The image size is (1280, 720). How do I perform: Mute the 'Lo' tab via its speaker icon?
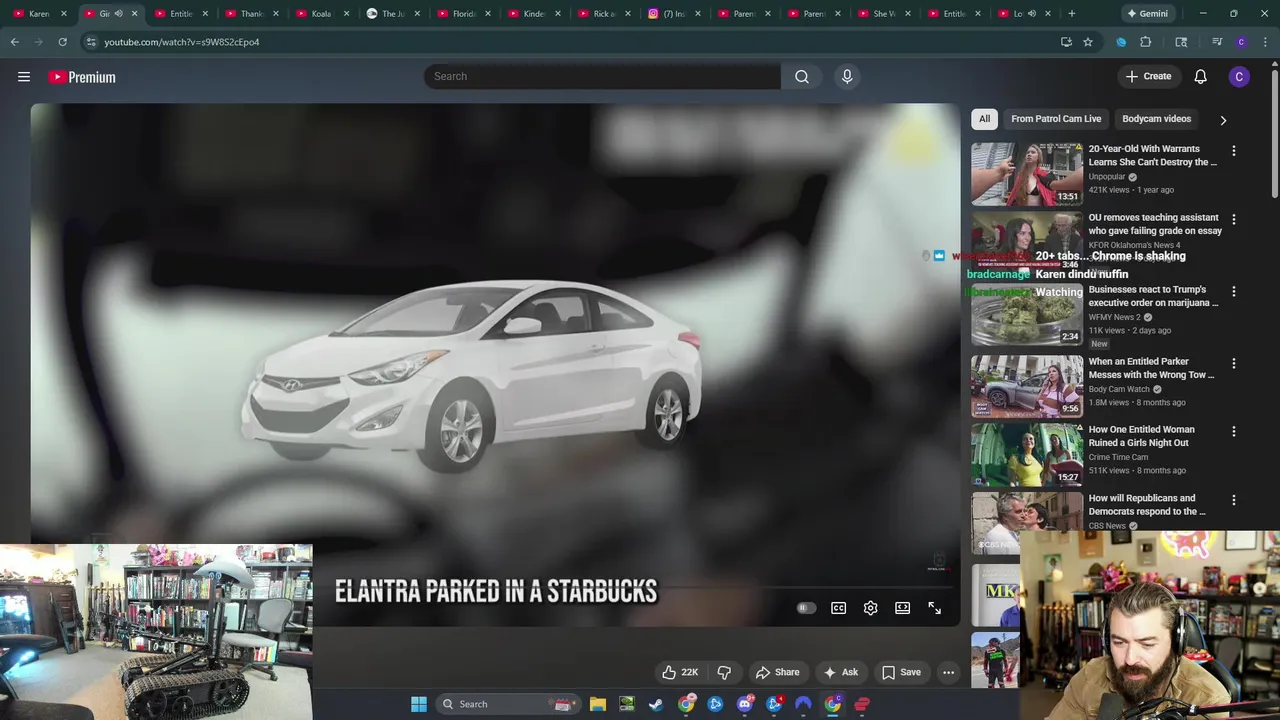pyautogui.click(x=1031, y=14)
